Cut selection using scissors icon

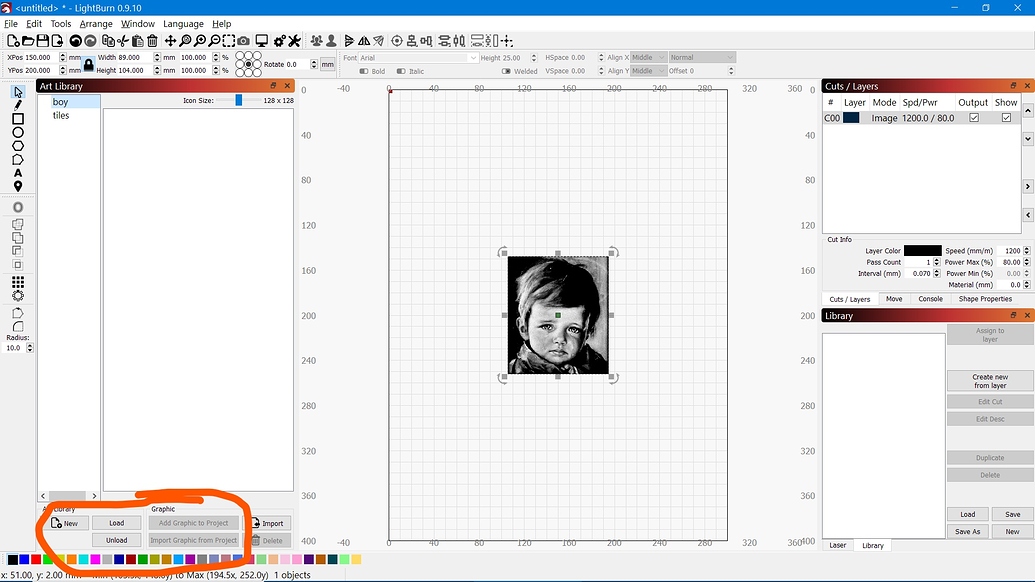[x=123, y=41]
